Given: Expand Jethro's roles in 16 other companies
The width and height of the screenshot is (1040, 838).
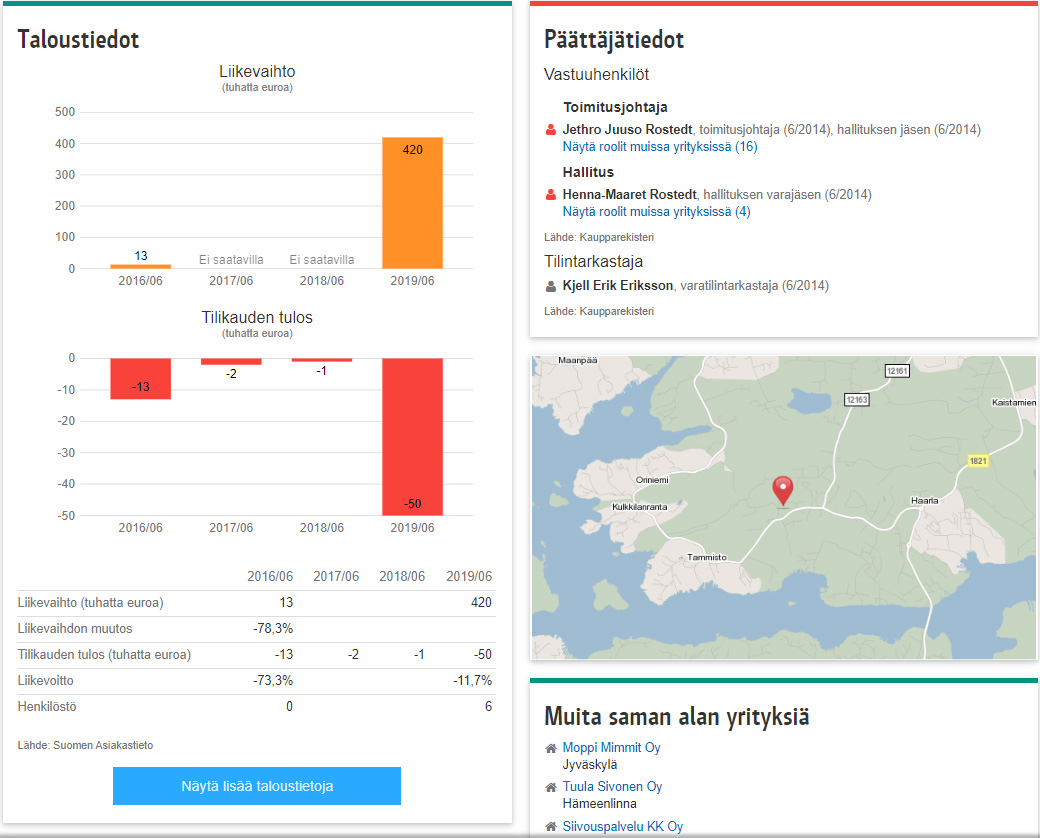Looking at the screenshot, I should pyautogui.click(x=659, y=147).
